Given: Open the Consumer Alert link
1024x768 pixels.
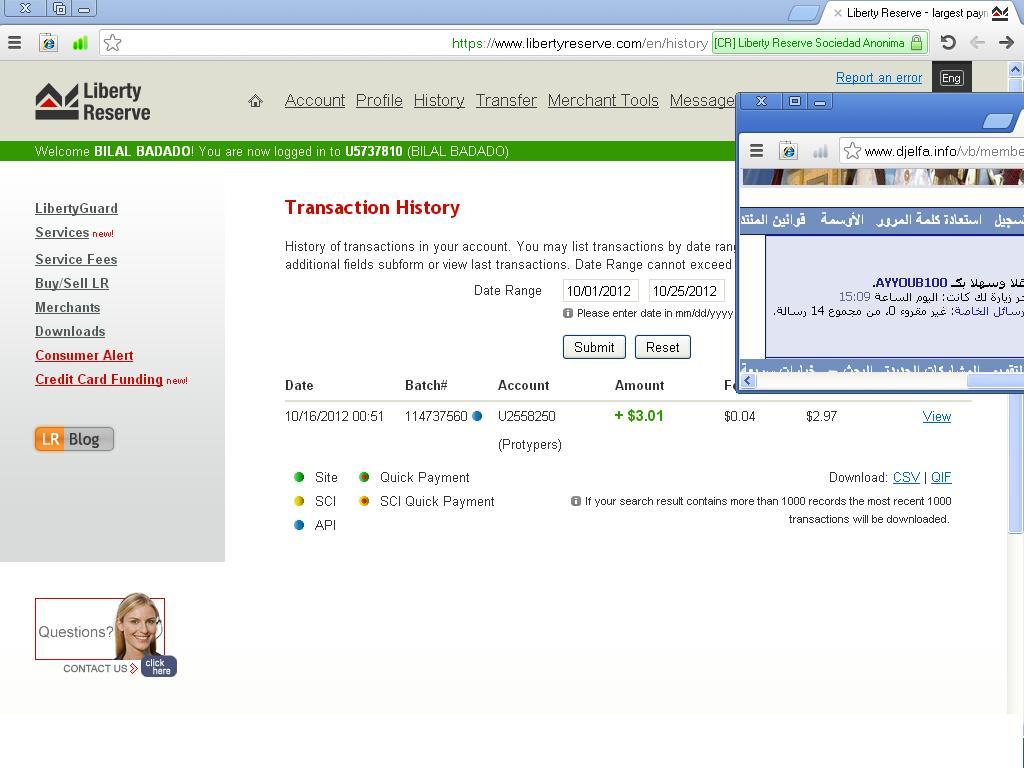Looking at the screenshot, I should pyautogui.click(x=84, y=355).
